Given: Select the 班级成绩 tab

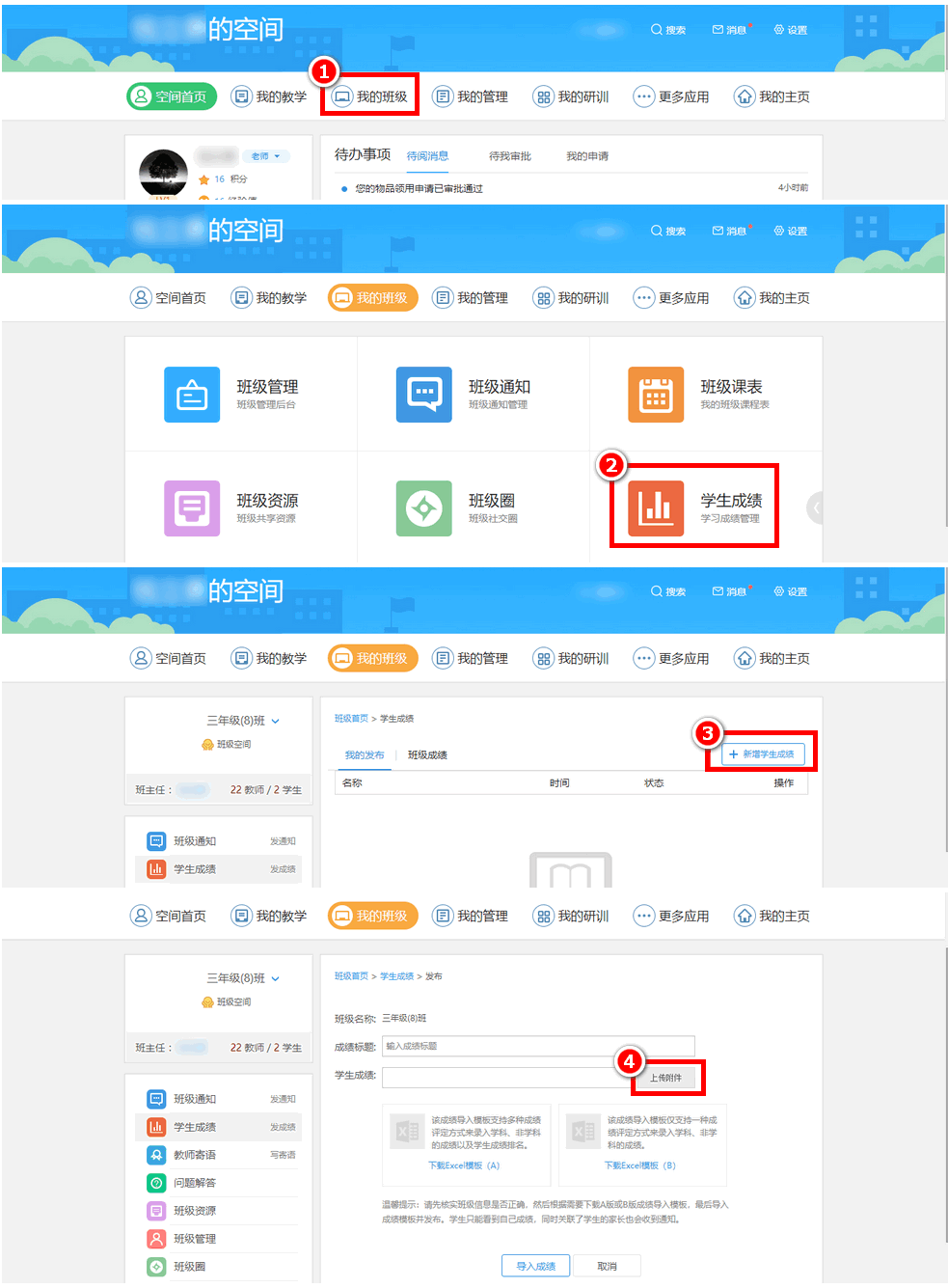Looking at the screenshot, I should coord(427,755).
